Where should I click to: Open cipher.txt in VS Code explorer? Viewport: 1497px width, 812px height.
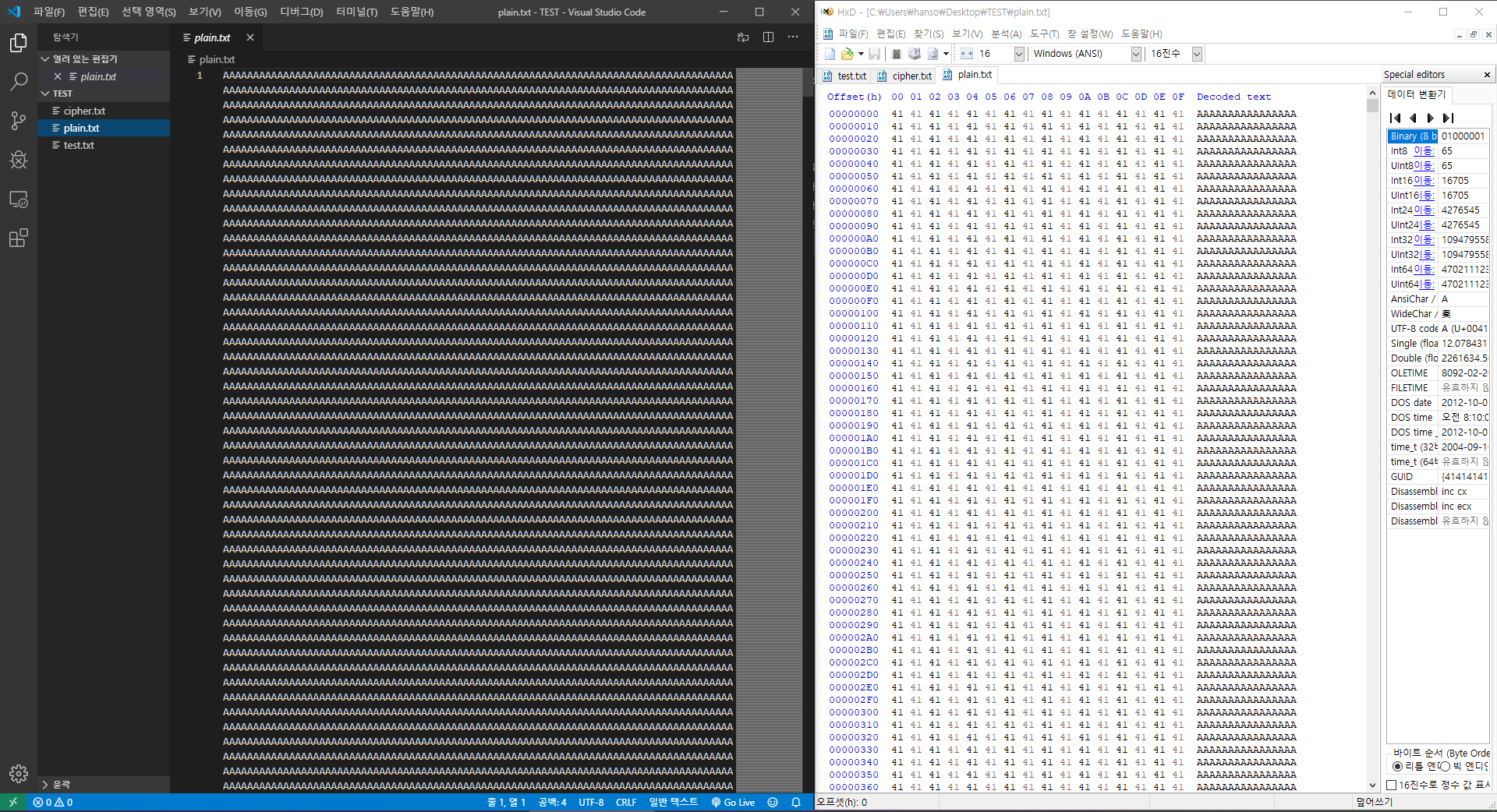coord(104,111)
